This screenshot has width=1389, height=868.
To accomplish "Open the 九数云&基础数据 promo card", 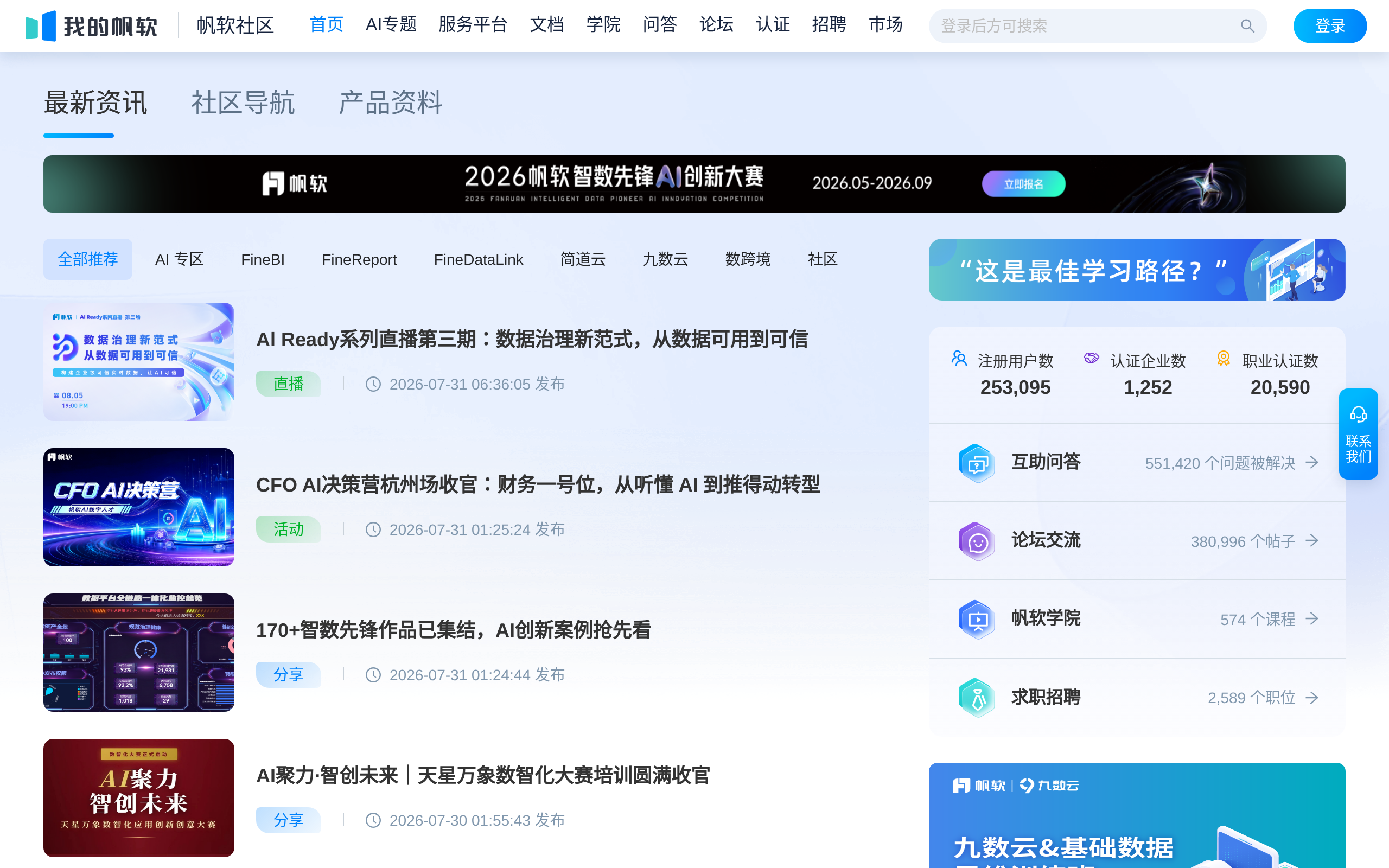I will click(x=1137, y=815).
